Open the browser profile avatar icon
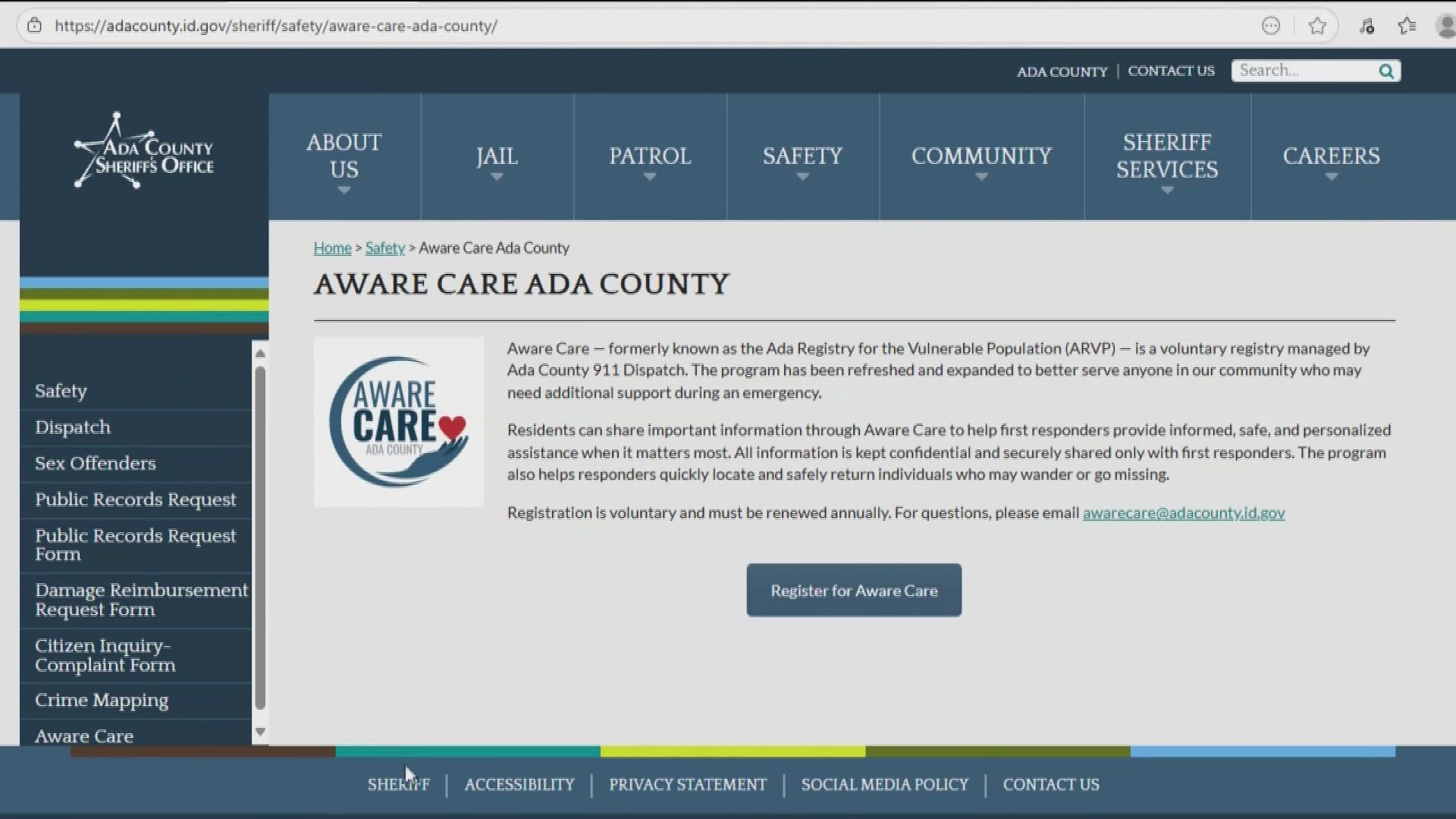This screenshot has height=819, width=1456. click(1445, 25)
